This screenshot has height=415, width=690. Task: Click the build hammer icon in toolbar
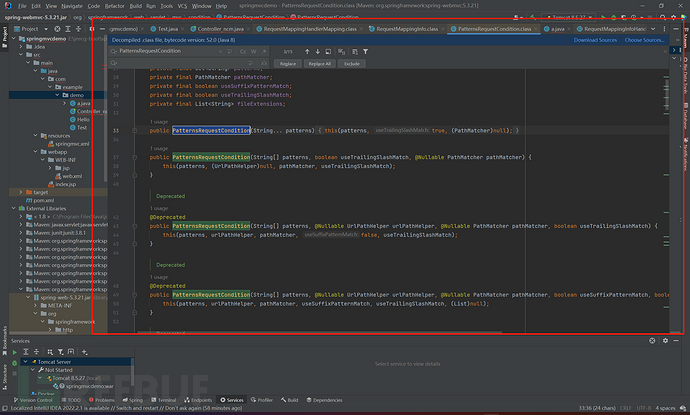point(533,17)
